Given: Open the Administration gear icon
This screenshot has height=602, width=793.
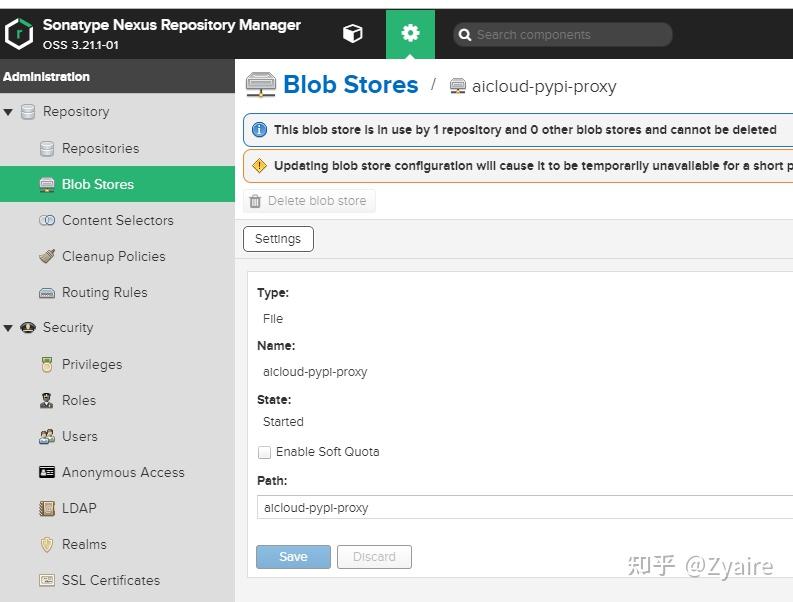Looking at the screenshot, I should [x=410, y=33].
